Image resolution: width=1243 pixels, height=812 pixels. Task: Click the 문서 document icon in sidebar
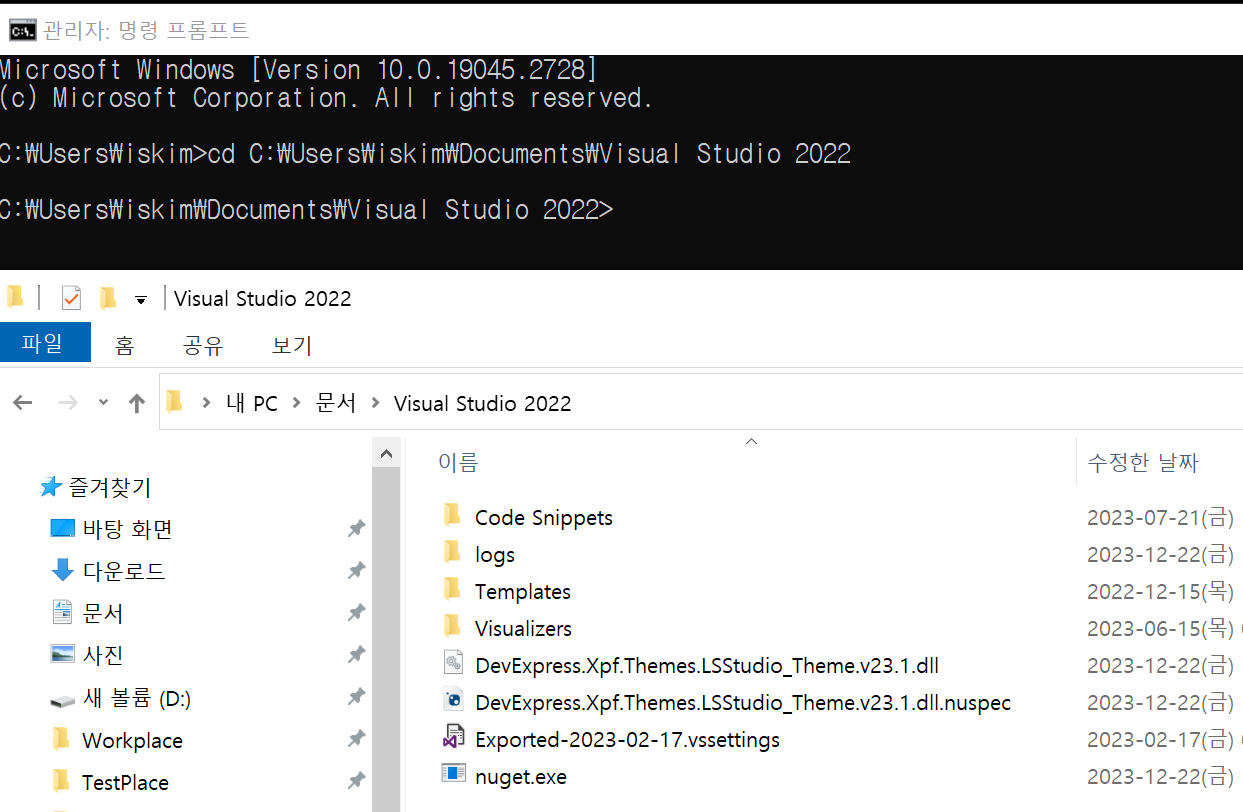(63, 612)
